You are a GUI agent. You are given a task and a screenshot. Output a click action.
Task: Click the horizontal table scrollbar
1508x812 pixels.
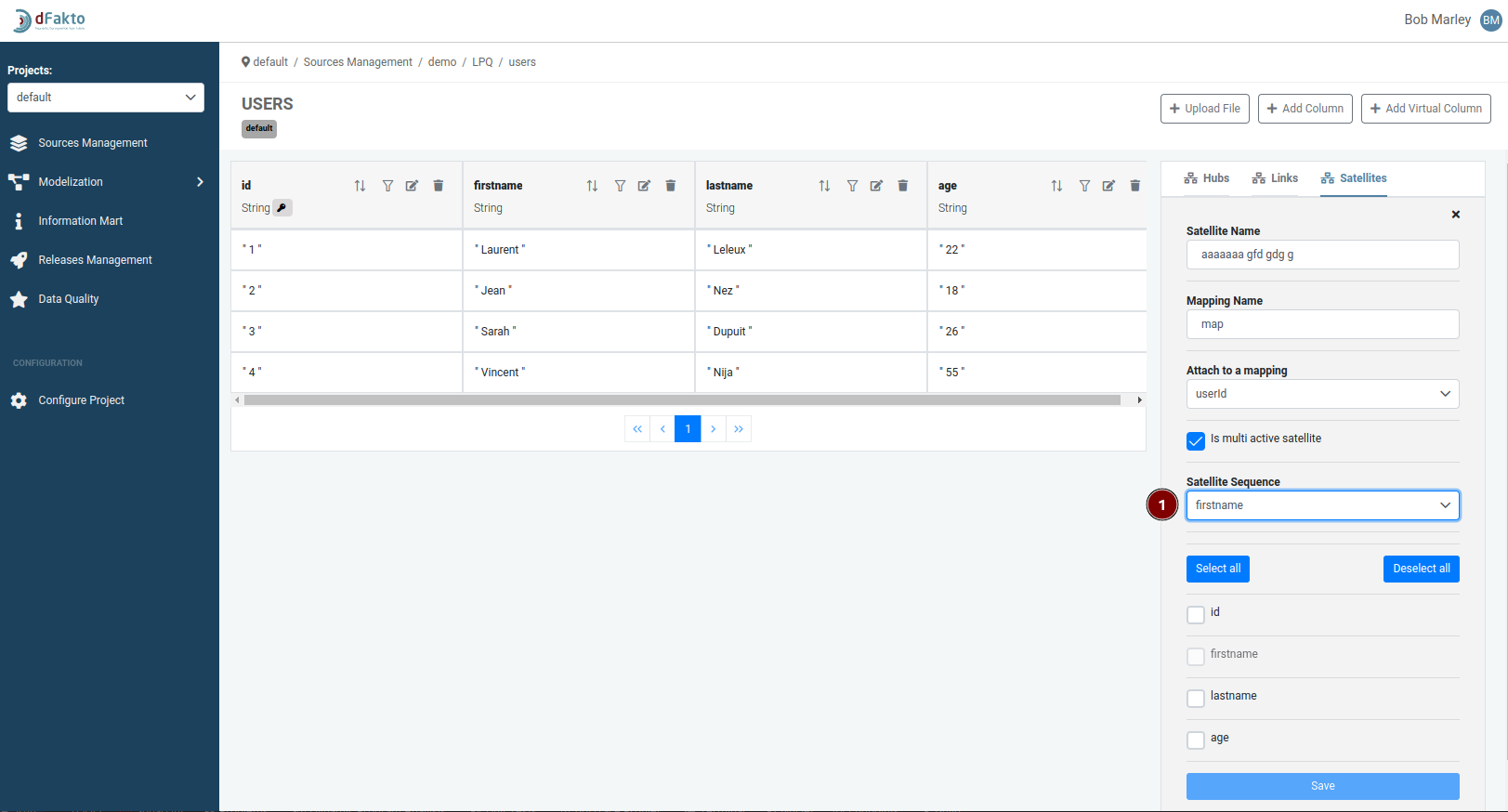coord(682,400)
